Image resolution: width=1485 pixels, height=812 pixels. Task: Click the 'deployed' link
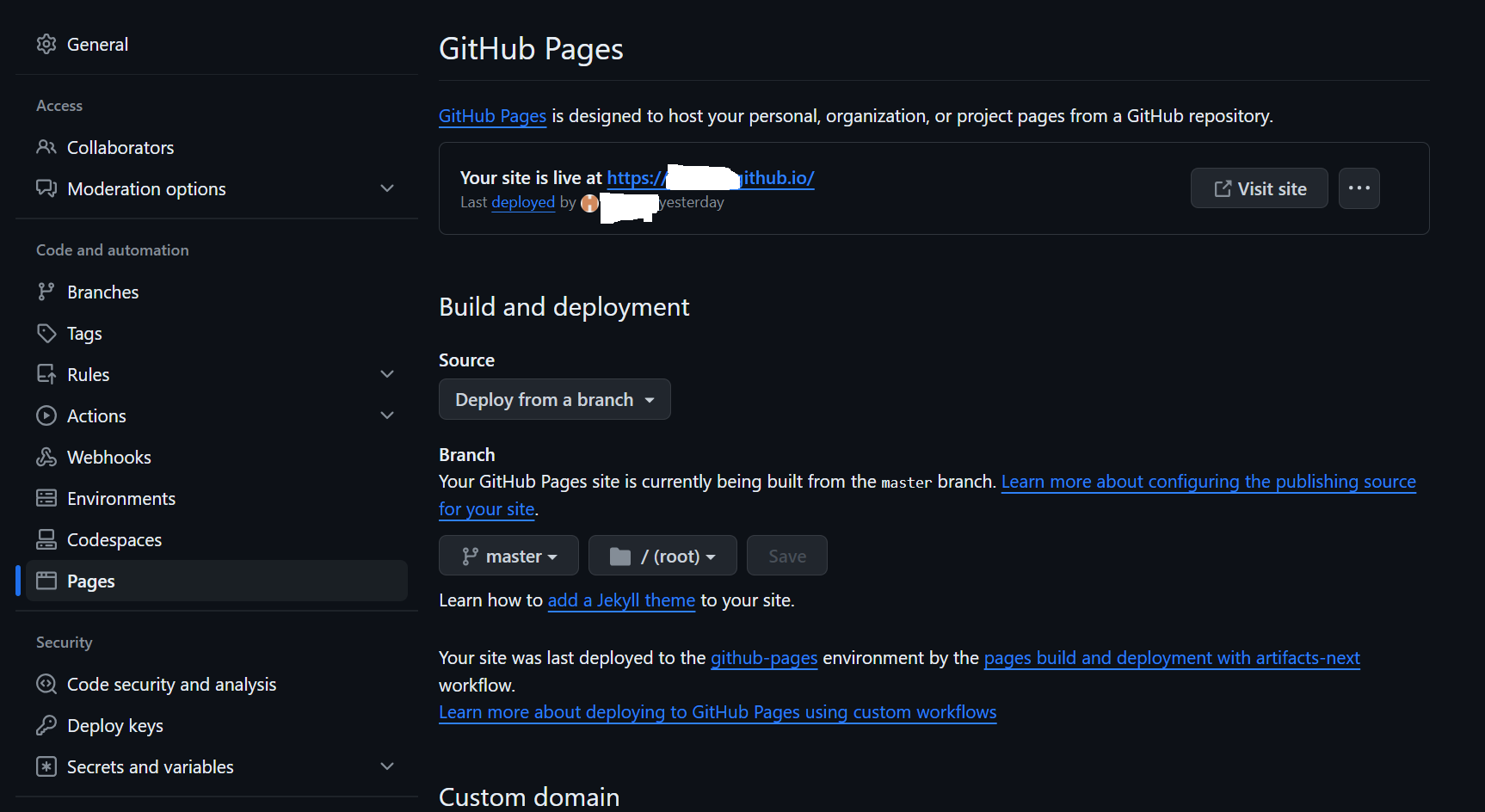click(x=523, y=202)
